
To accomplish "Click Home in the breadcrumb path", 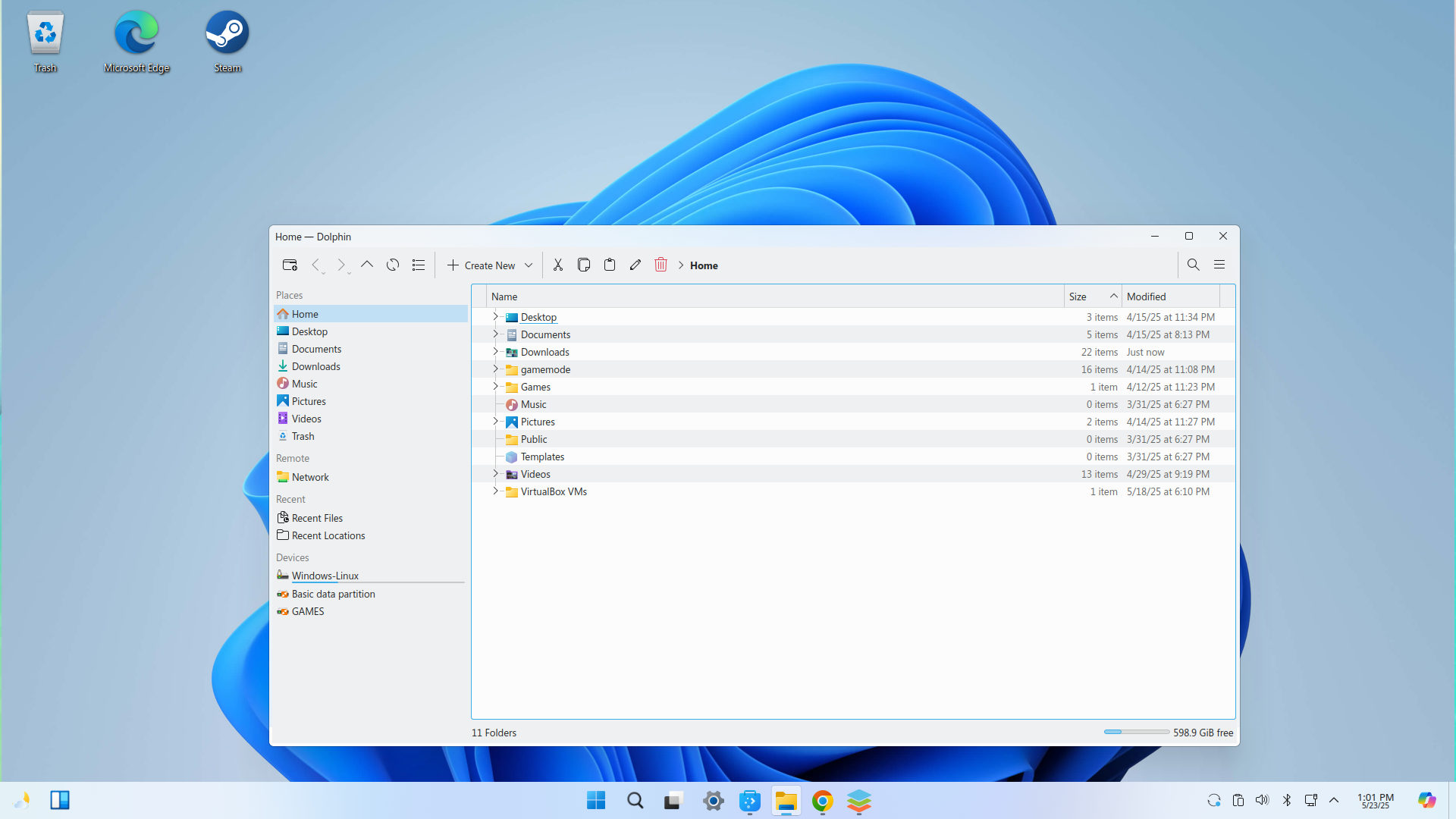I will (704, 265).
